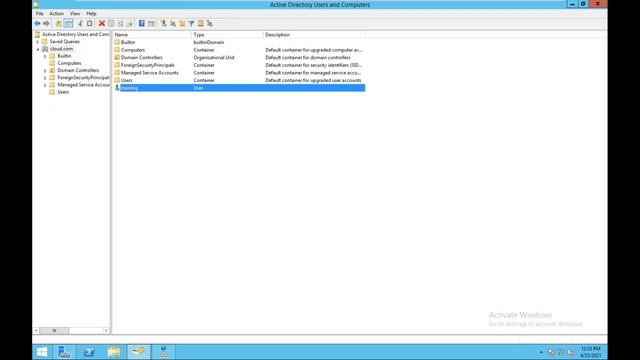The image size is (640, 360).
Task: Sort by the Description column header
Action: (314, 35)
